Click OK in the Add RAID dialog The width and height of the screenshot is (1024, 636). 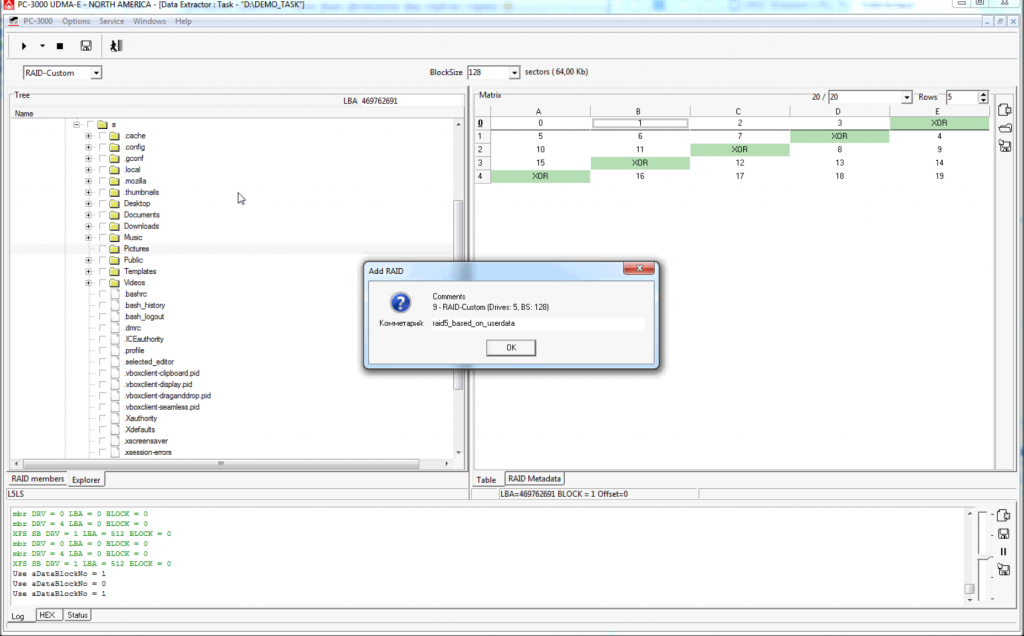[x=510, y=348]
